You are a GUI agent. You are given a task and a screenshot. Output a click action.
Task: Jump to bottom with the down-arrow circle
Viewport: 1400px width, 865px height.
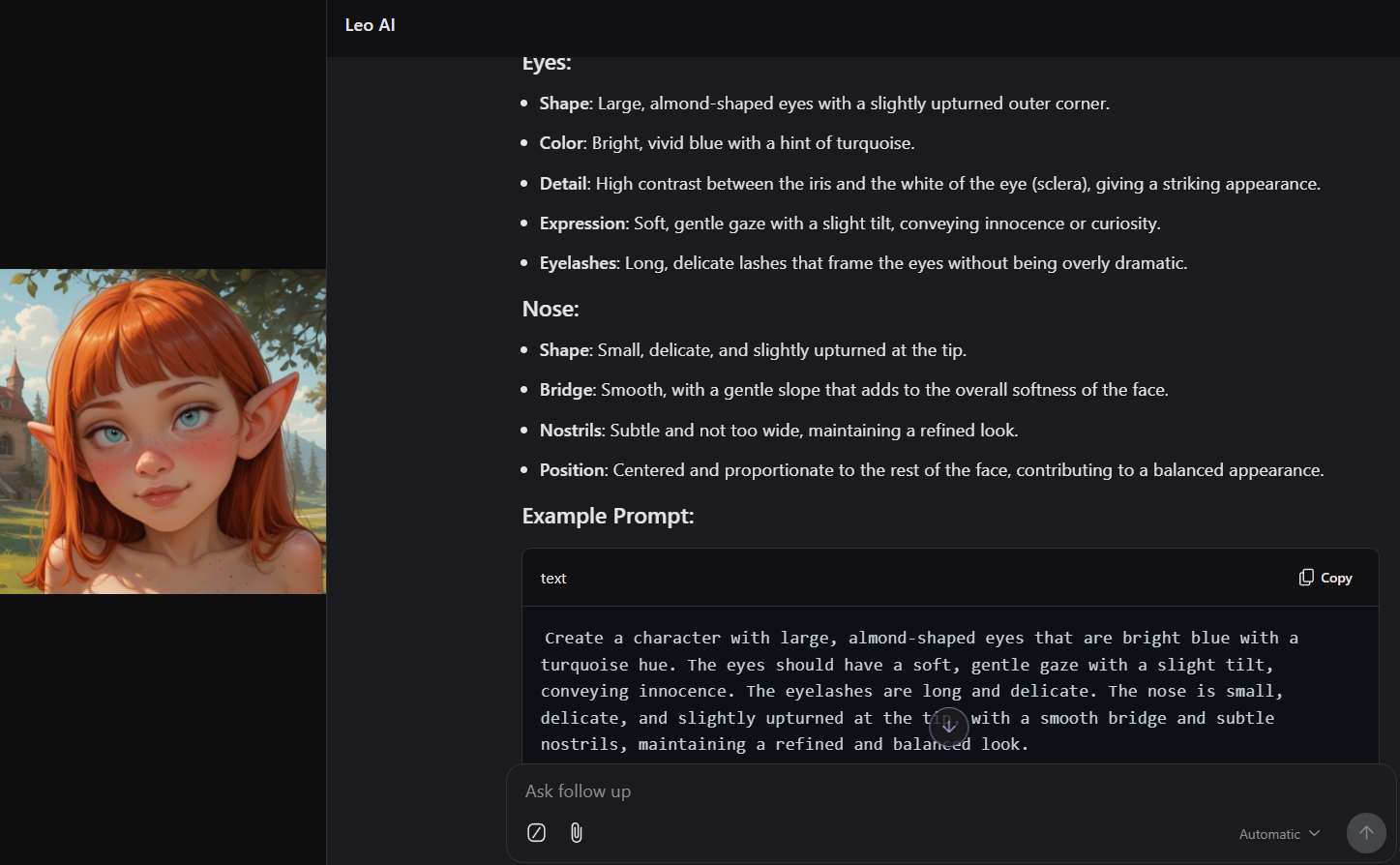(949, 726)
